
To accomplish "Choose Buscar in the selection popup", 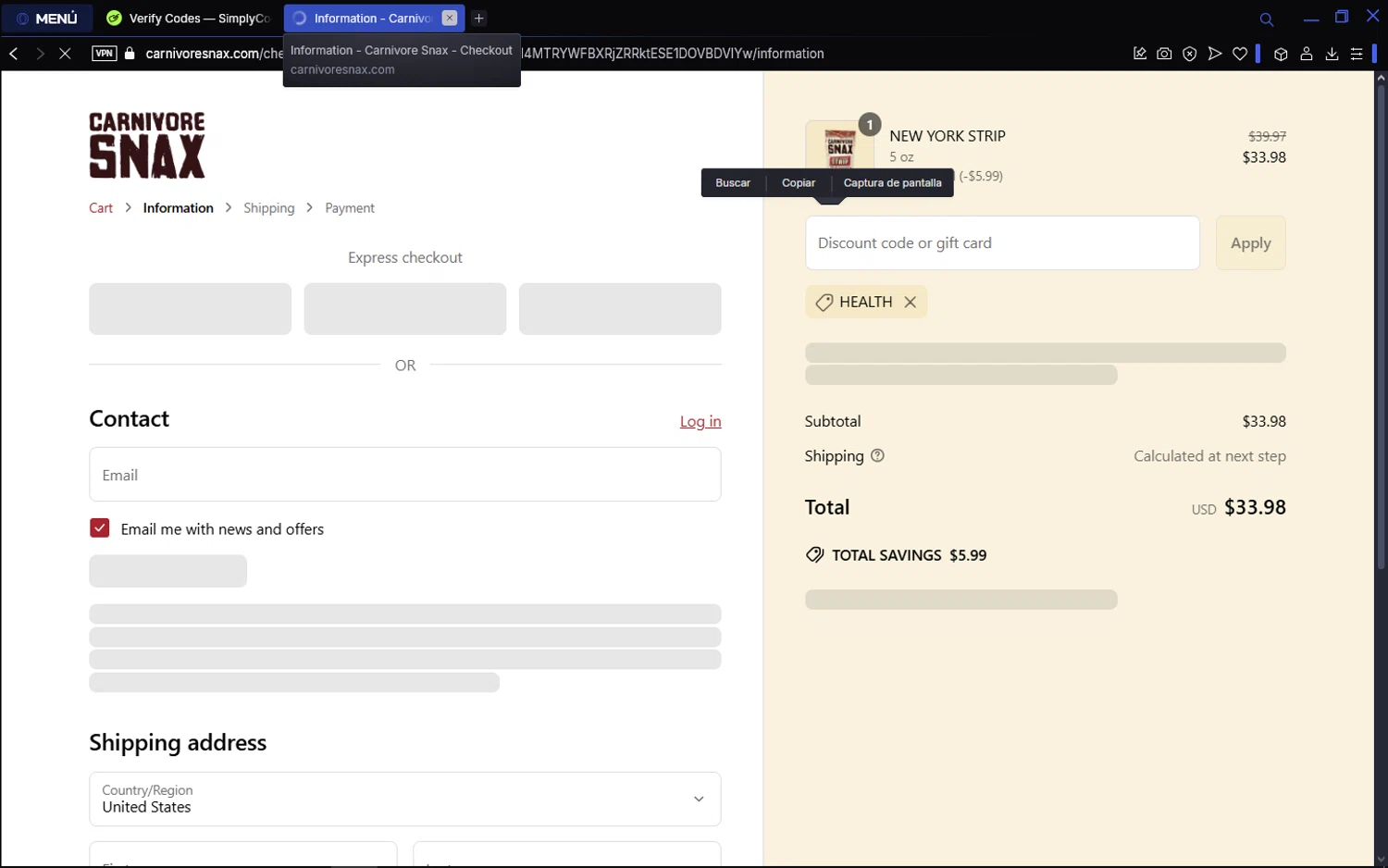I will pyautogui.click(x=733, y=183).
